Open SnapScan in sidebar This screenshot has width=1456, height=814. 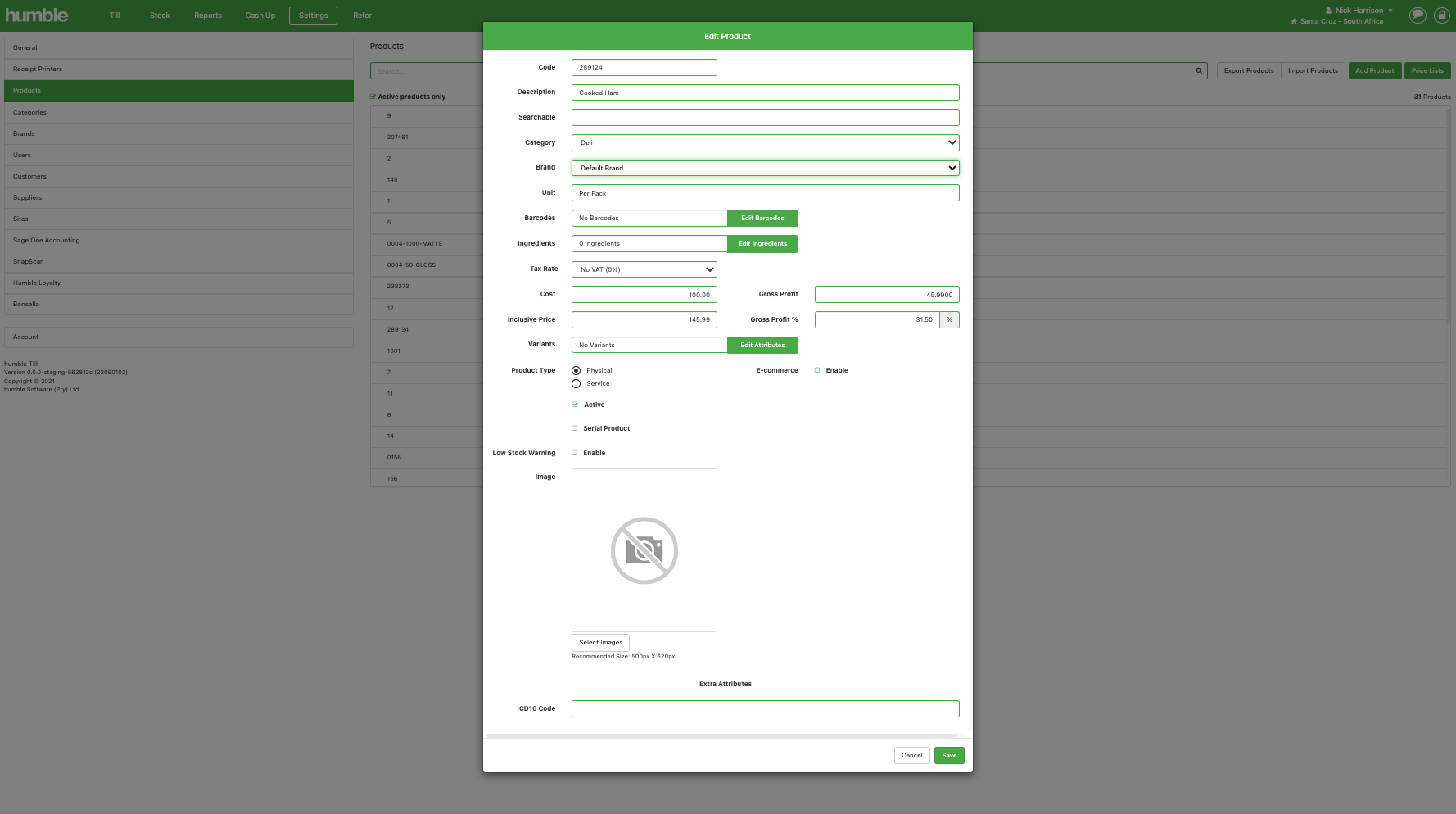179,261
